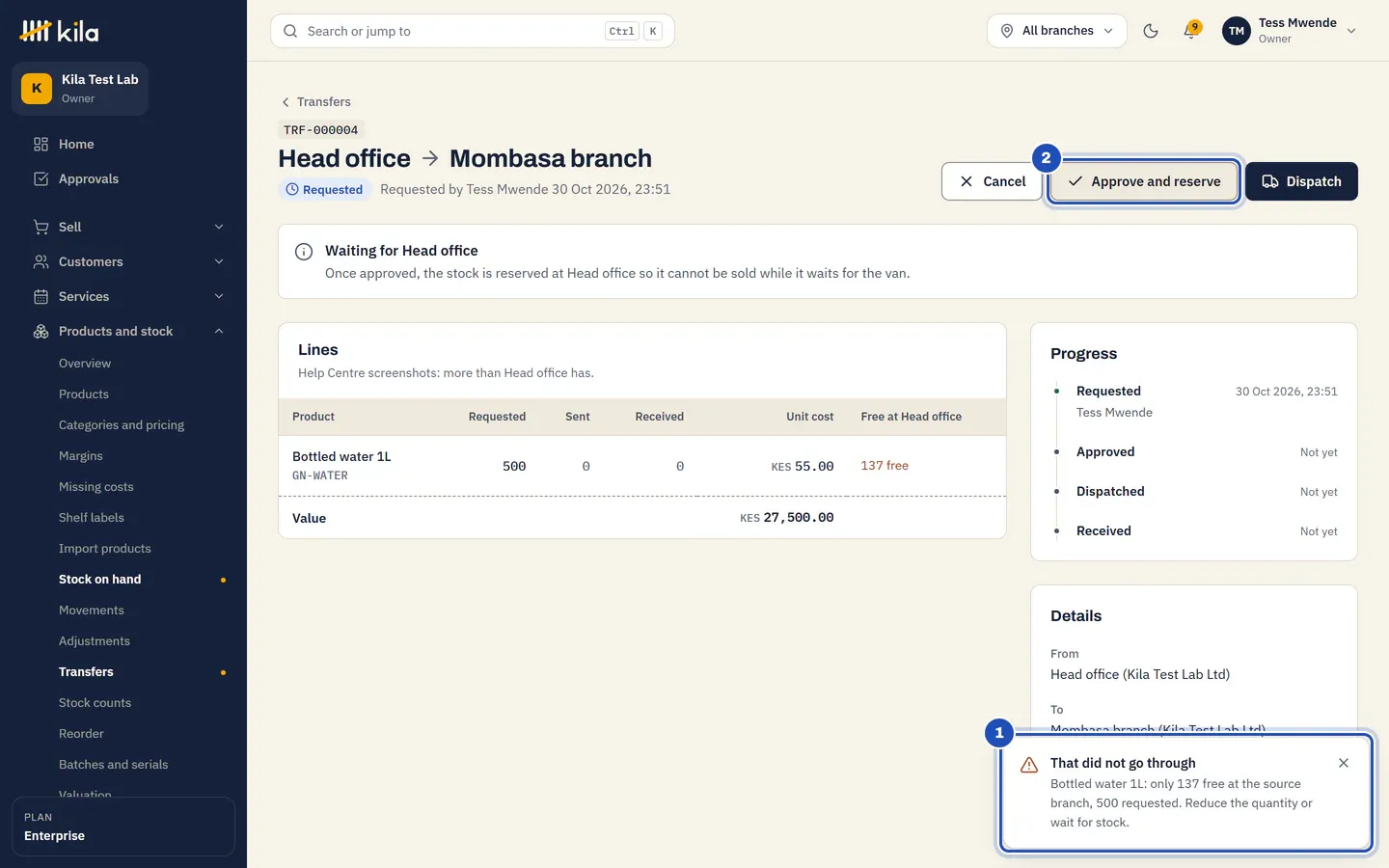1389x868 pixels.
Task: Open the All branches dropdown
Action: [x=1057, y=31]
